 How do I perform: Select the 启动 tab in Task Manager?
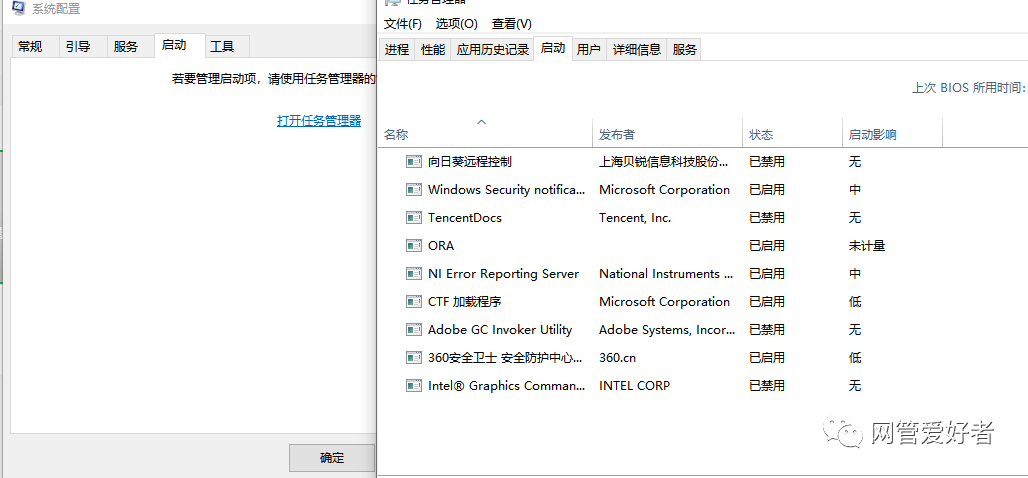[553, 48]
